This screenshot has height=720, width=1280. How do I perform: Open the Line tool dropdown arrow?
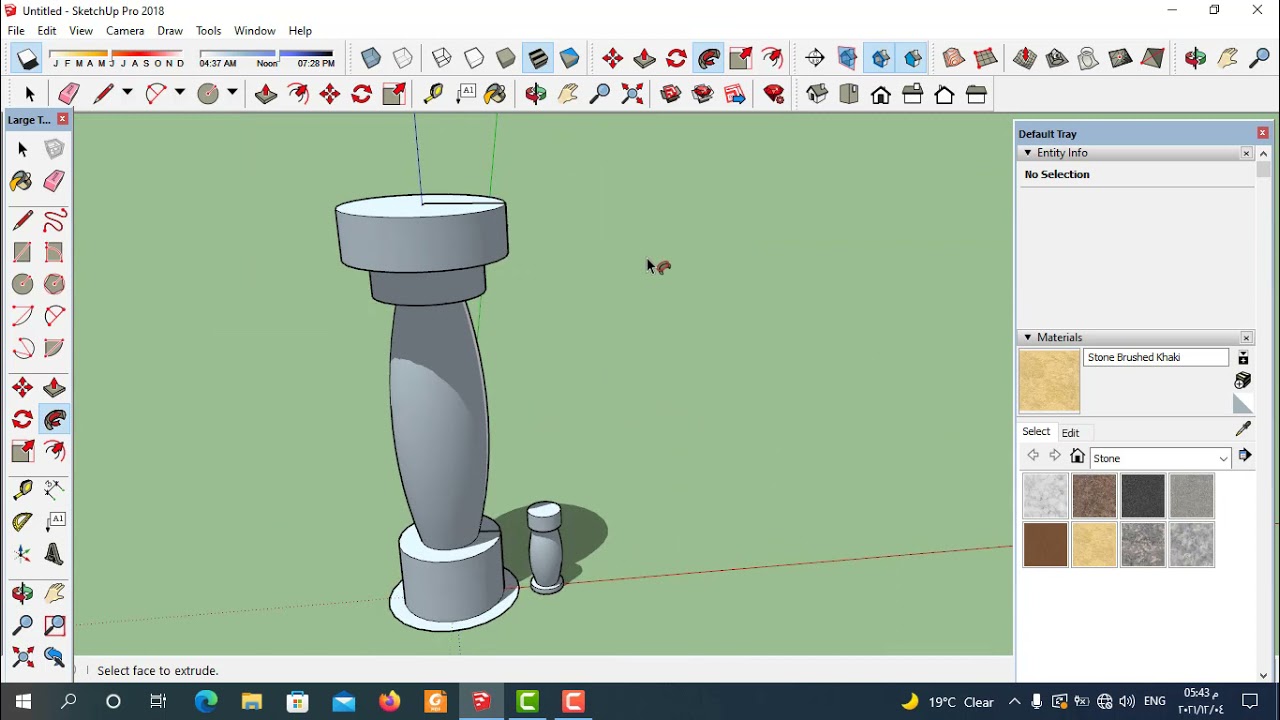point(127,93)
